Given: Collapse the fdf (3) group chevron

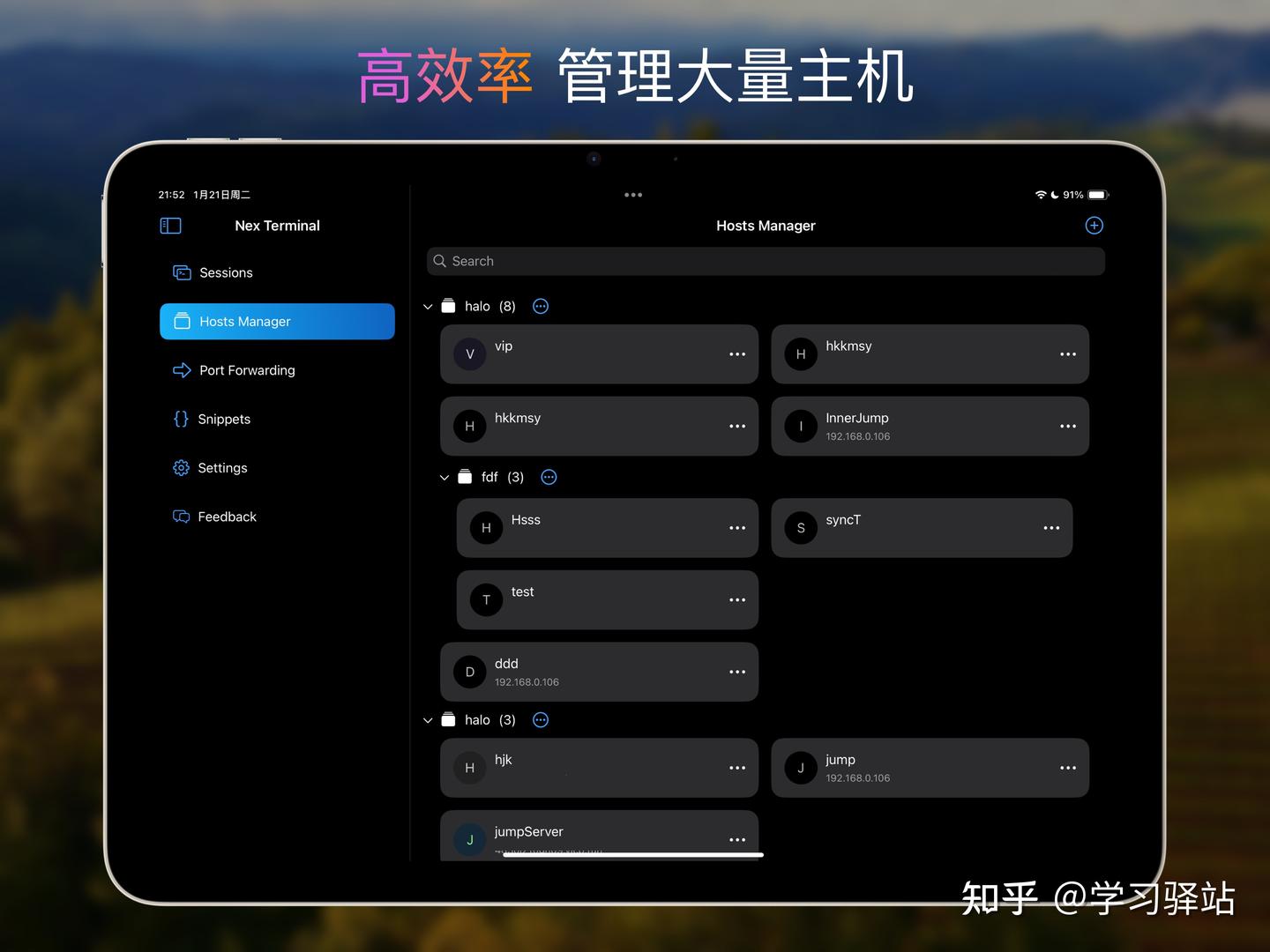Looking at the screenshot, I should tap(444, 477).
